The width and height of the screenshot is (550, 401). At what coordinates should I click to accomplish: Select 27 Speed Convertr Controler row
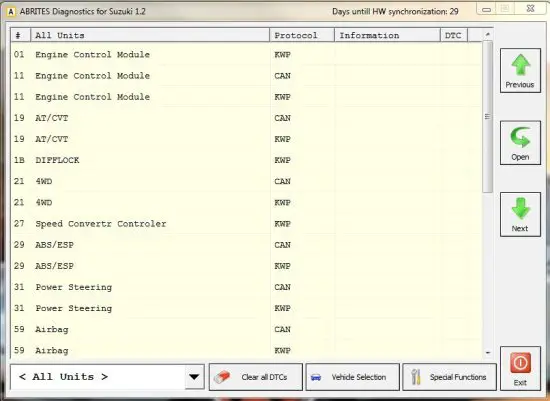(246, 224)
